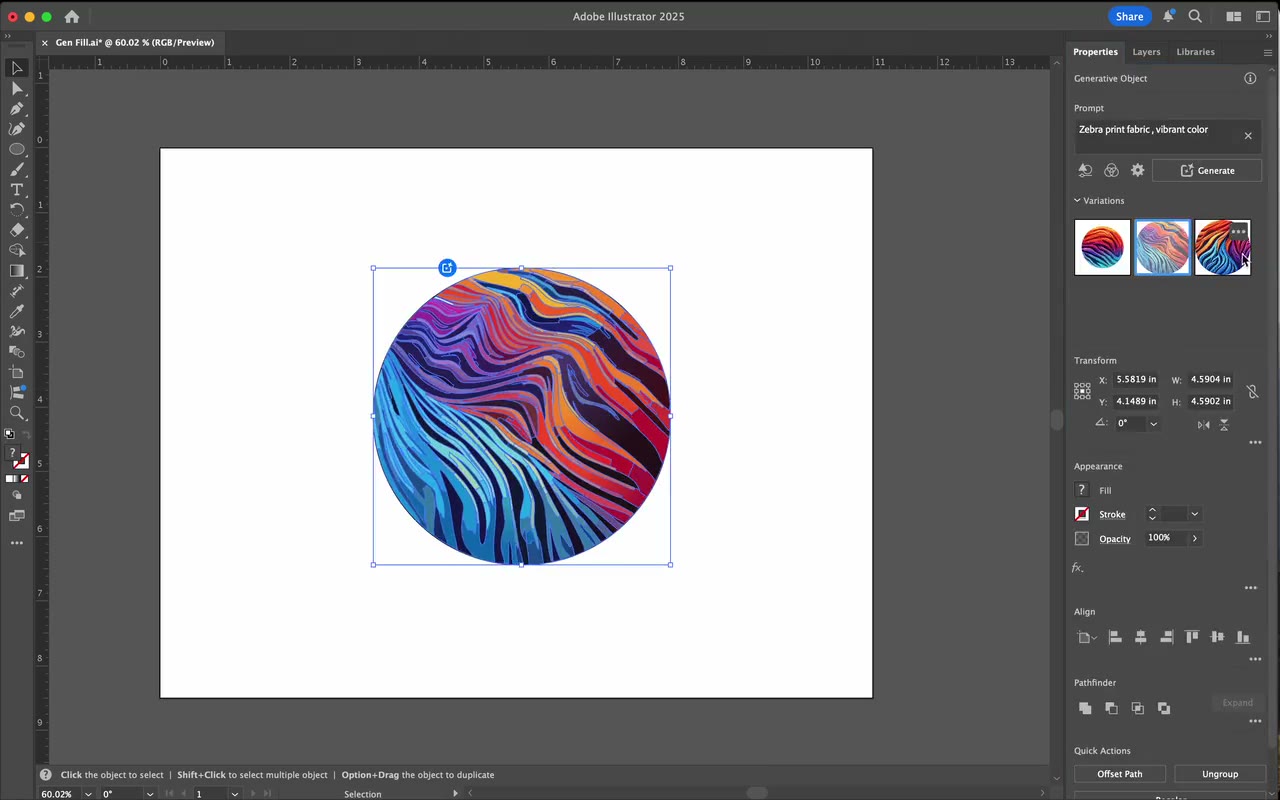1280x800 pixels.
Task: Open artboard navigation dropdown in status bar
Action: click(x=235, y=794)
